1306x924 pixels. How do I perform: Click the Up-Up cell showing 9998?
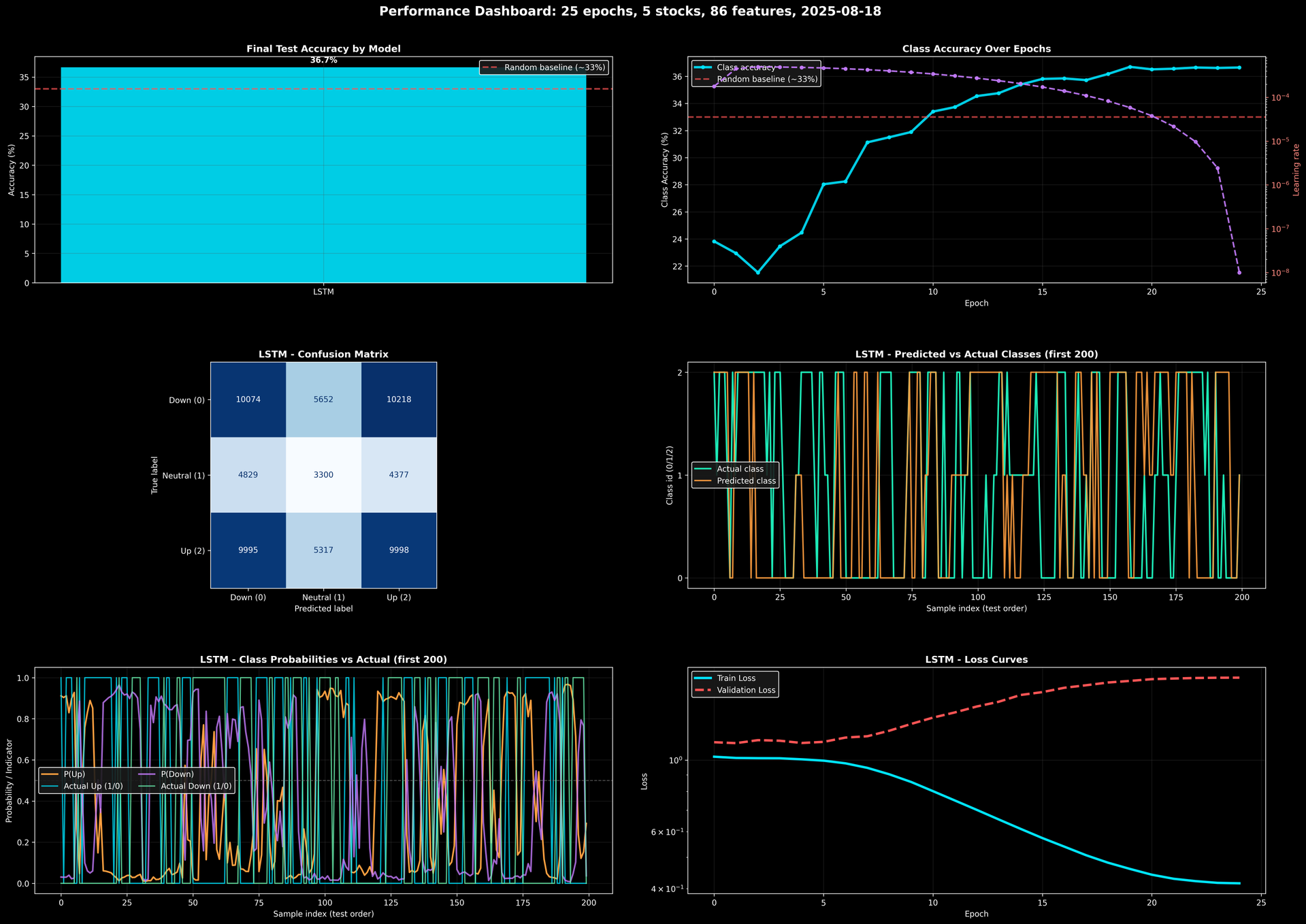(x=399, y=550)
